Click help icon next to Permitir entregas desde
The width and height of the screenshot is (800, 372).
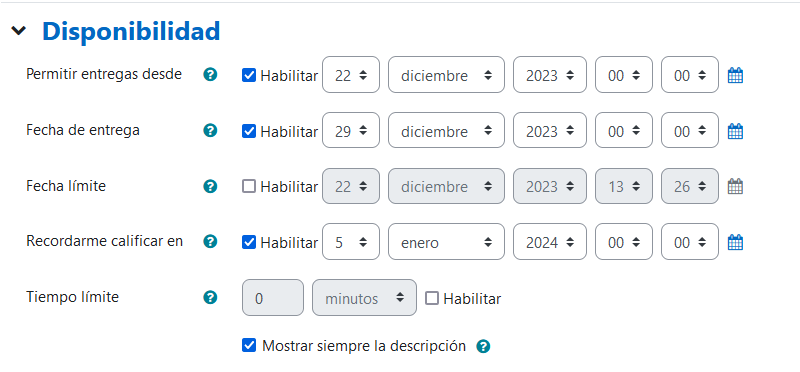[210, 75]
